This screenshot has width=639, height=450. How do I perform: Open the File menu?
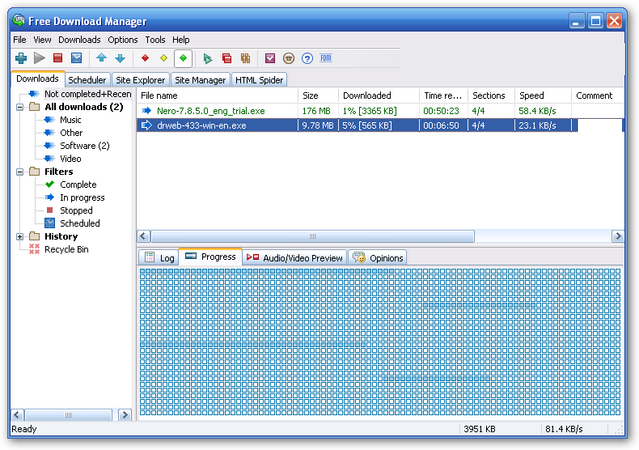coord(20,40)
